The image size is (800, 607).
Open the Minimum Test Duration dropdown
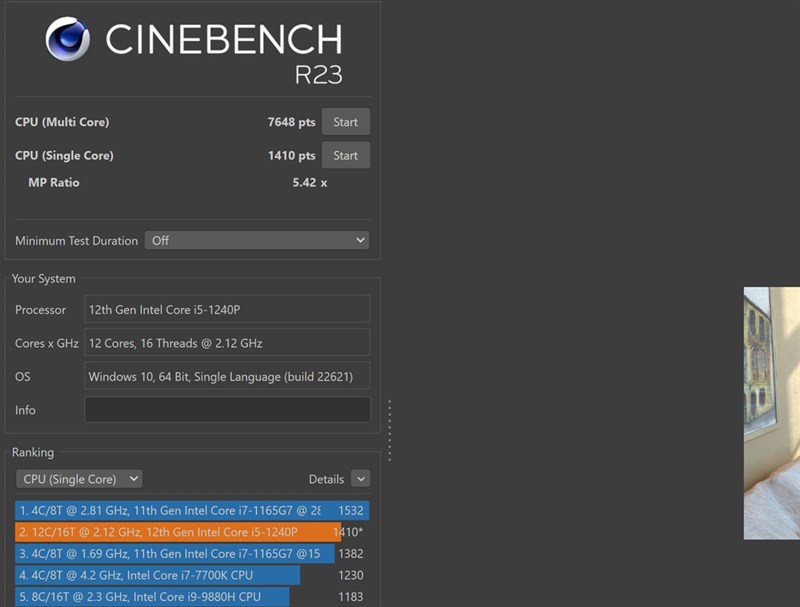(257, 240)
